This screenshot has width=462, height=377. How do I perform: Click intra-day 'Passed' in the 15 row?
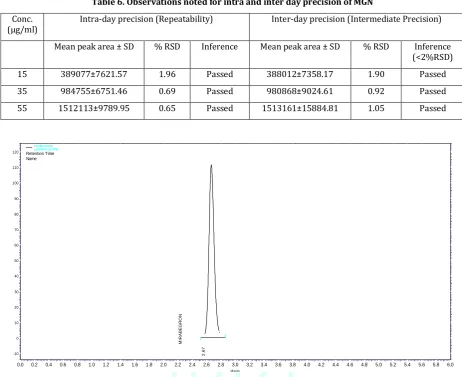click(x=220, y=74)
